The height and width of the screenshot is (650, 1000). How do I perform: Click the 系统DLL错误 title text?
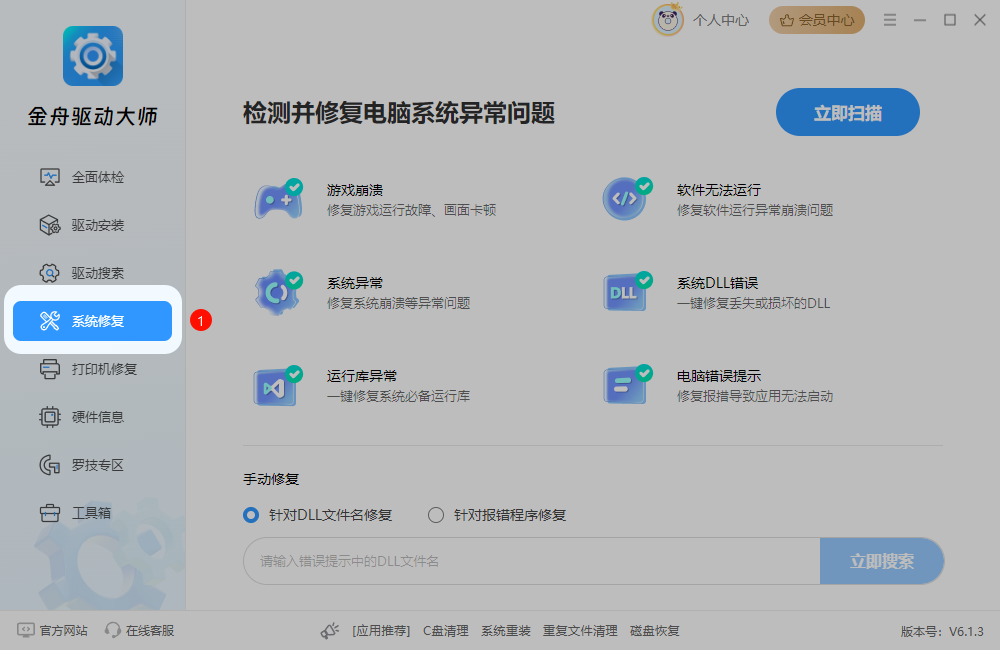pos(717,283)
